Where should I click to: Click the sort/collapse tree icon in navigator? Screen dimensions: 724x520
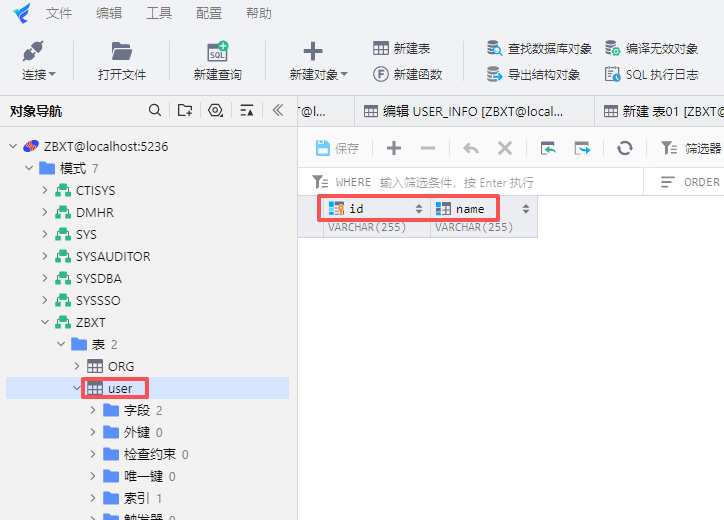(x=247, y=110)
